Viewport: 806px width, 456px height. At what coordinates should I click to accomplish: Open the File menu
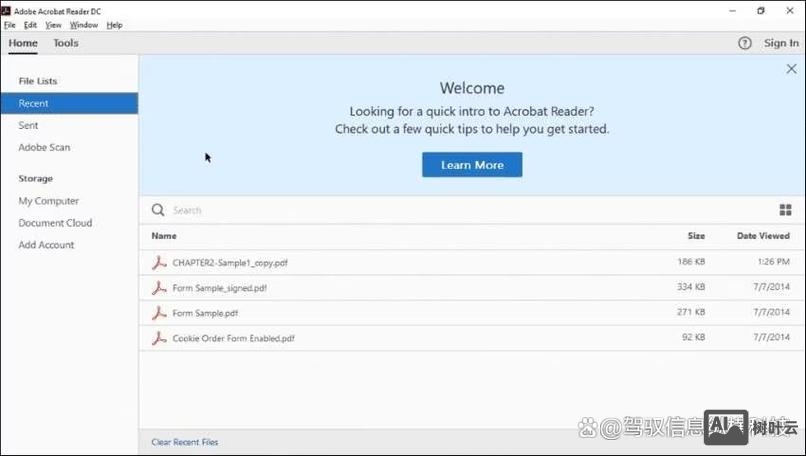[x=10, y=25]
